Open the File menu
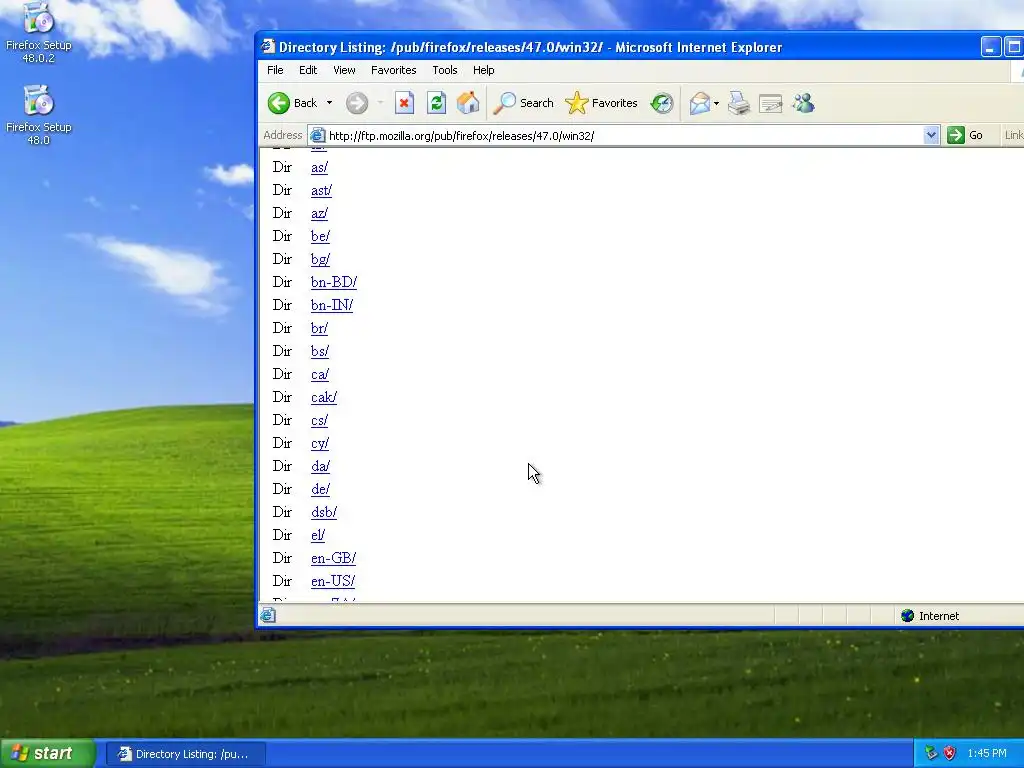This screenshot has width=1024, height=768. point(275,70)
